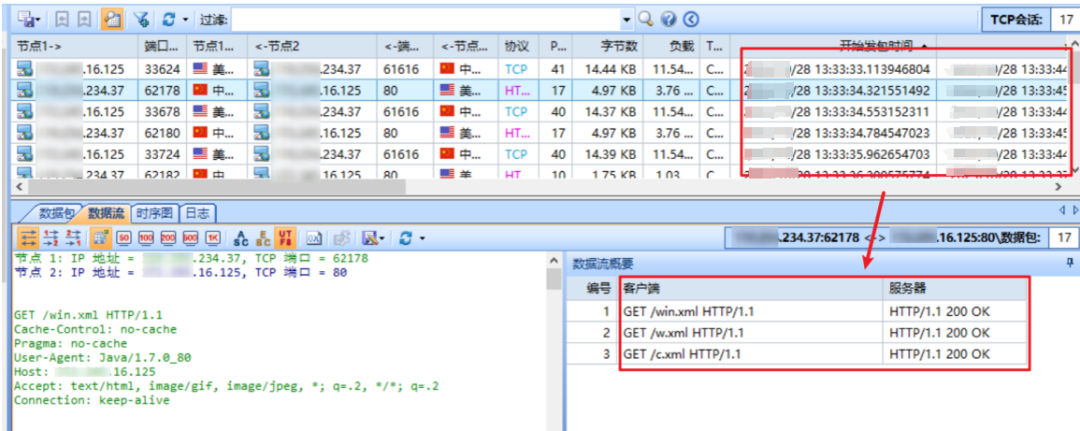
Task: Sort by the 协议 column header
Action: 520,46
